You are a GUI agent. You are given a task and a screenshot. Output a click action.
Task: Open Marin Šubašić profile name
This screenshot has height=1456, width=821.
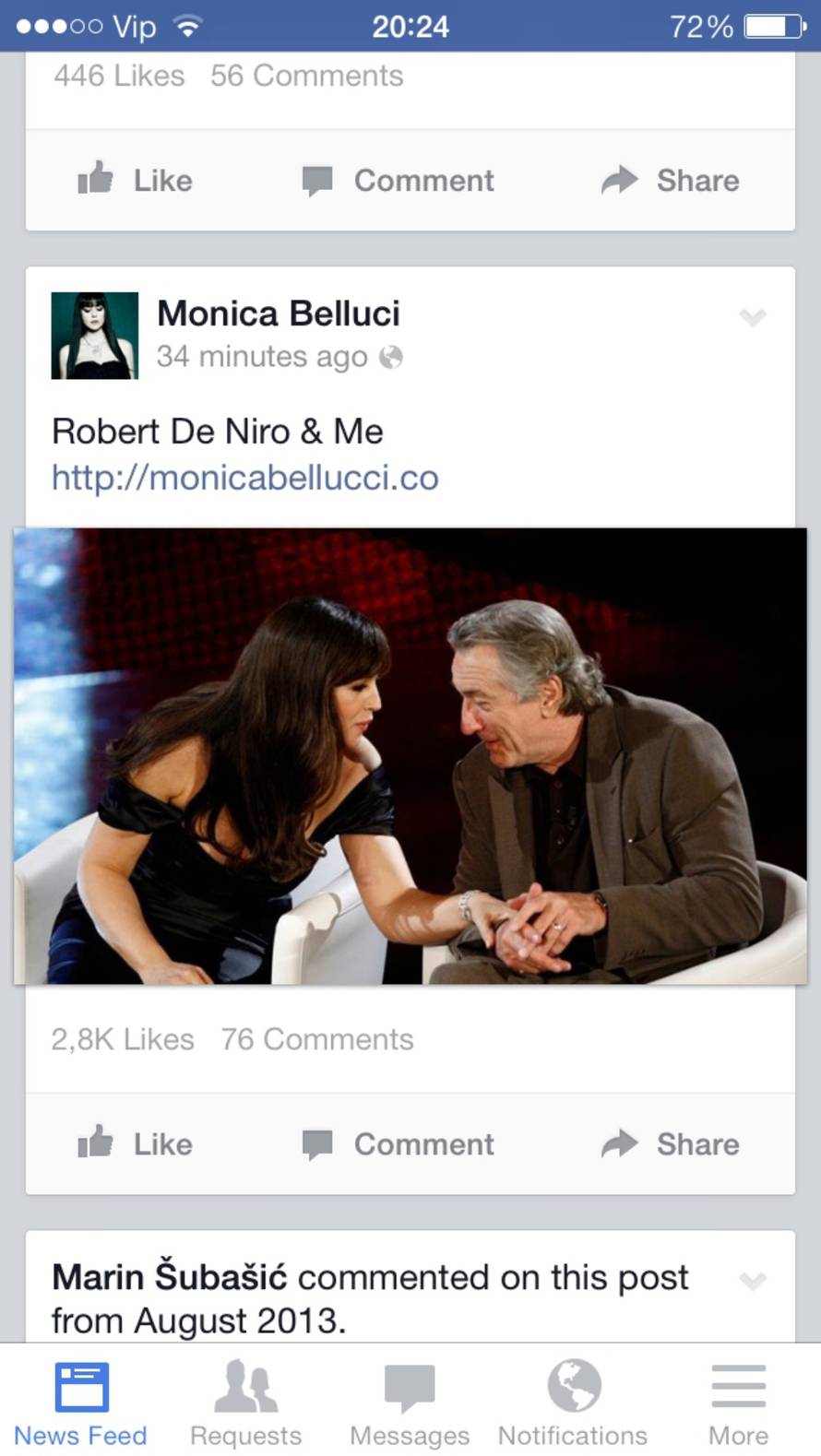coord(169,1277)
